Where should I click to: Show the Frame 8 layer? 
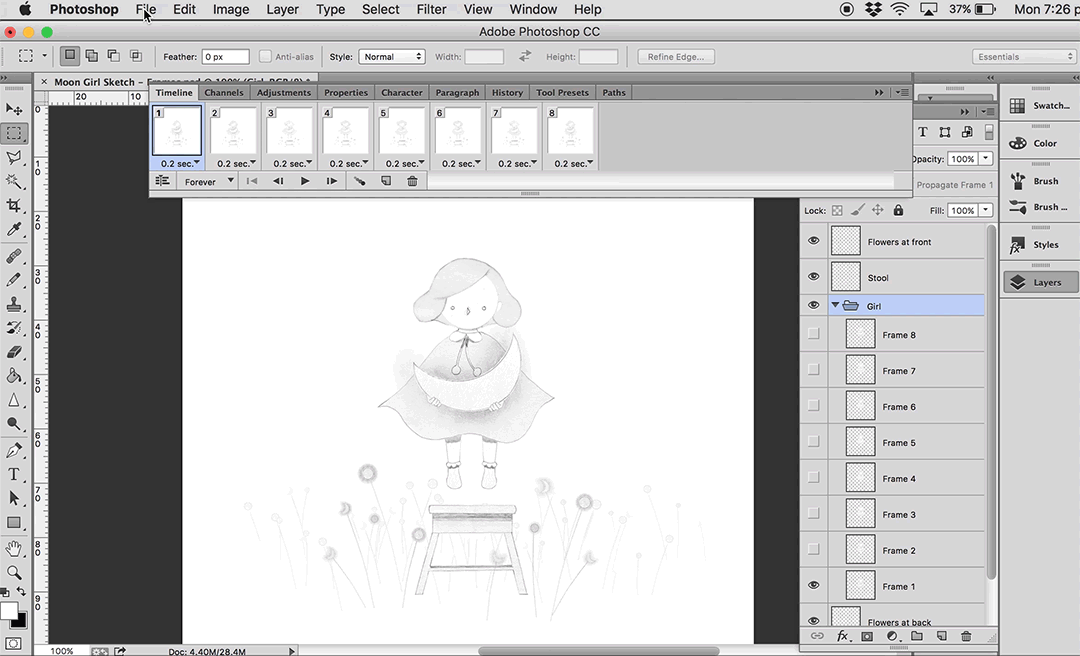click(813, 334)
